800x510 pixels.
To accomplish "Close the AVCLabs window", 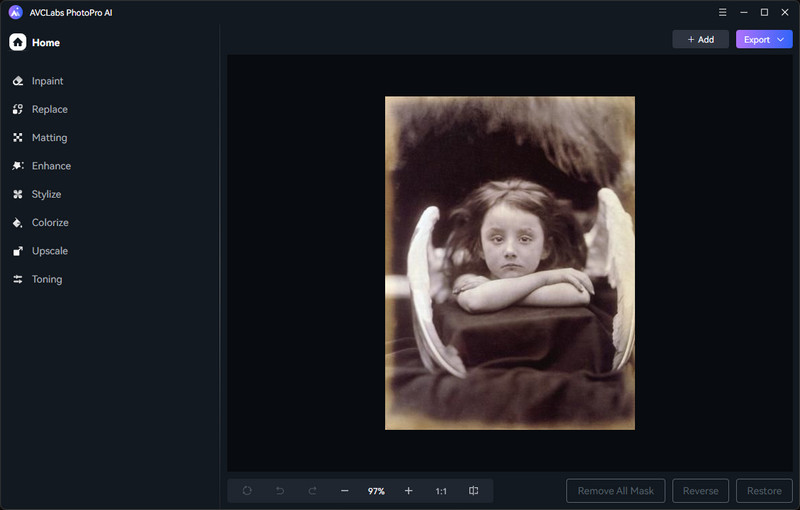I will coord(785,12).
